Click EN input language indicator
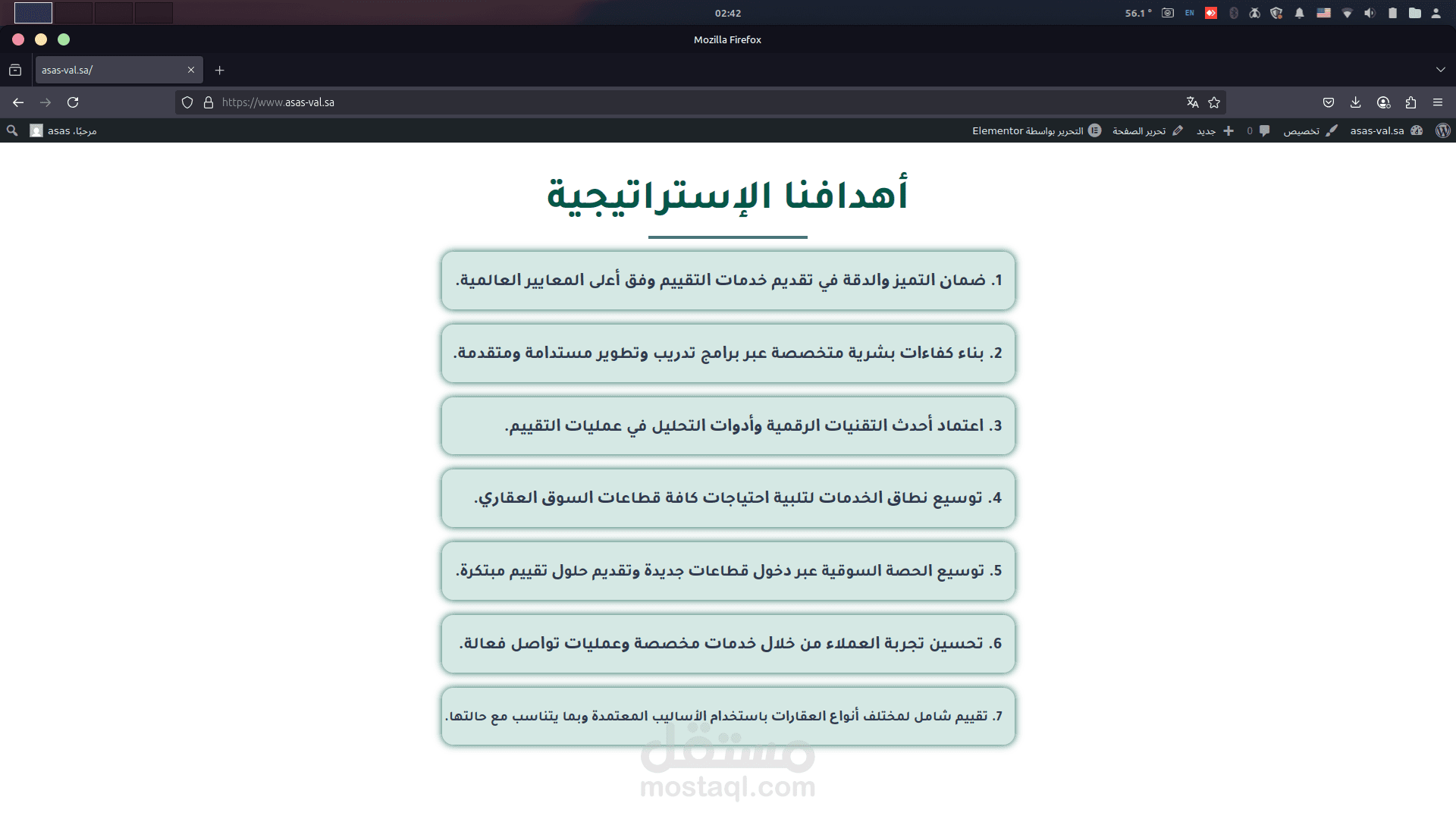This screenshot has height=819, width=1456. tap(1189, 13)
